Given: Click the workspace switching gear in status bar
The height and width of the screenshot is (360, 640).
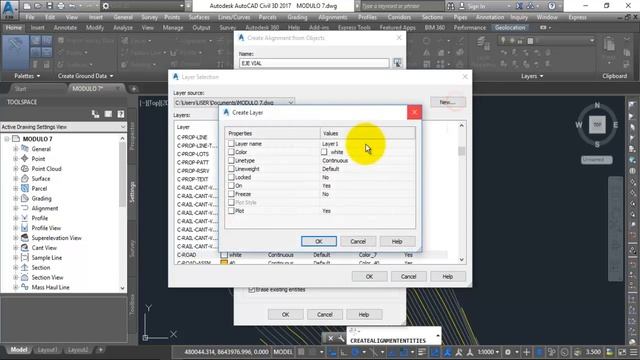Looking at the screenshot, I should tap(508, 351).
